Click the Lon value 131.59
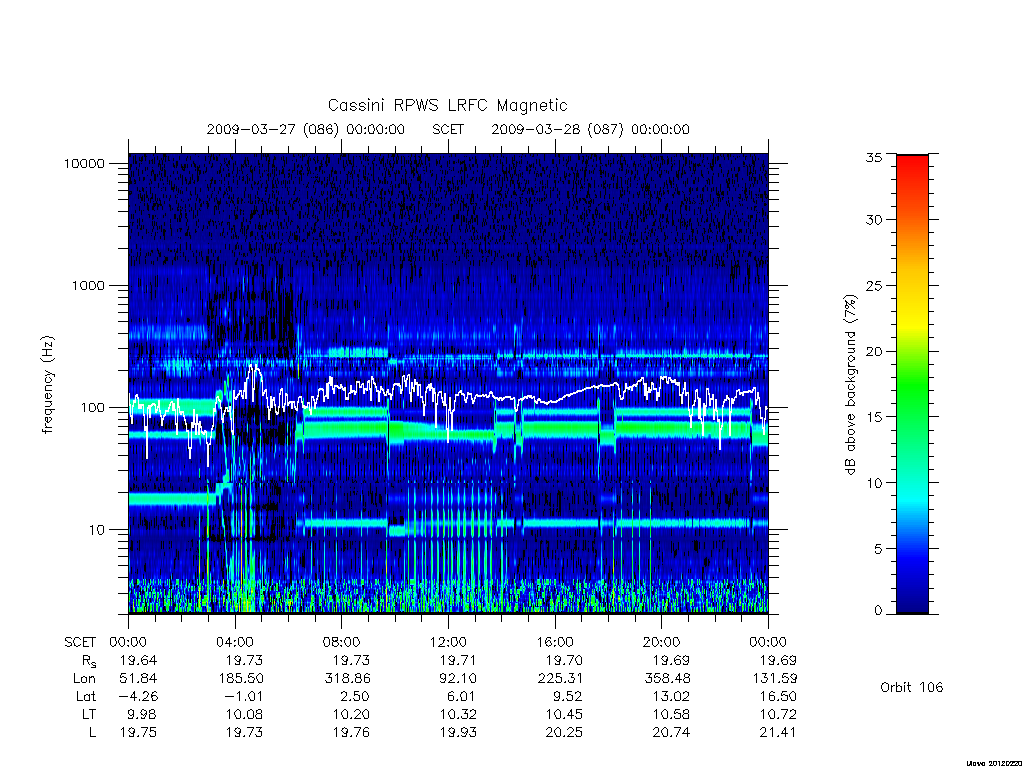The width and height of the screenshot is (1024, 768). click(x=775, y=679)
